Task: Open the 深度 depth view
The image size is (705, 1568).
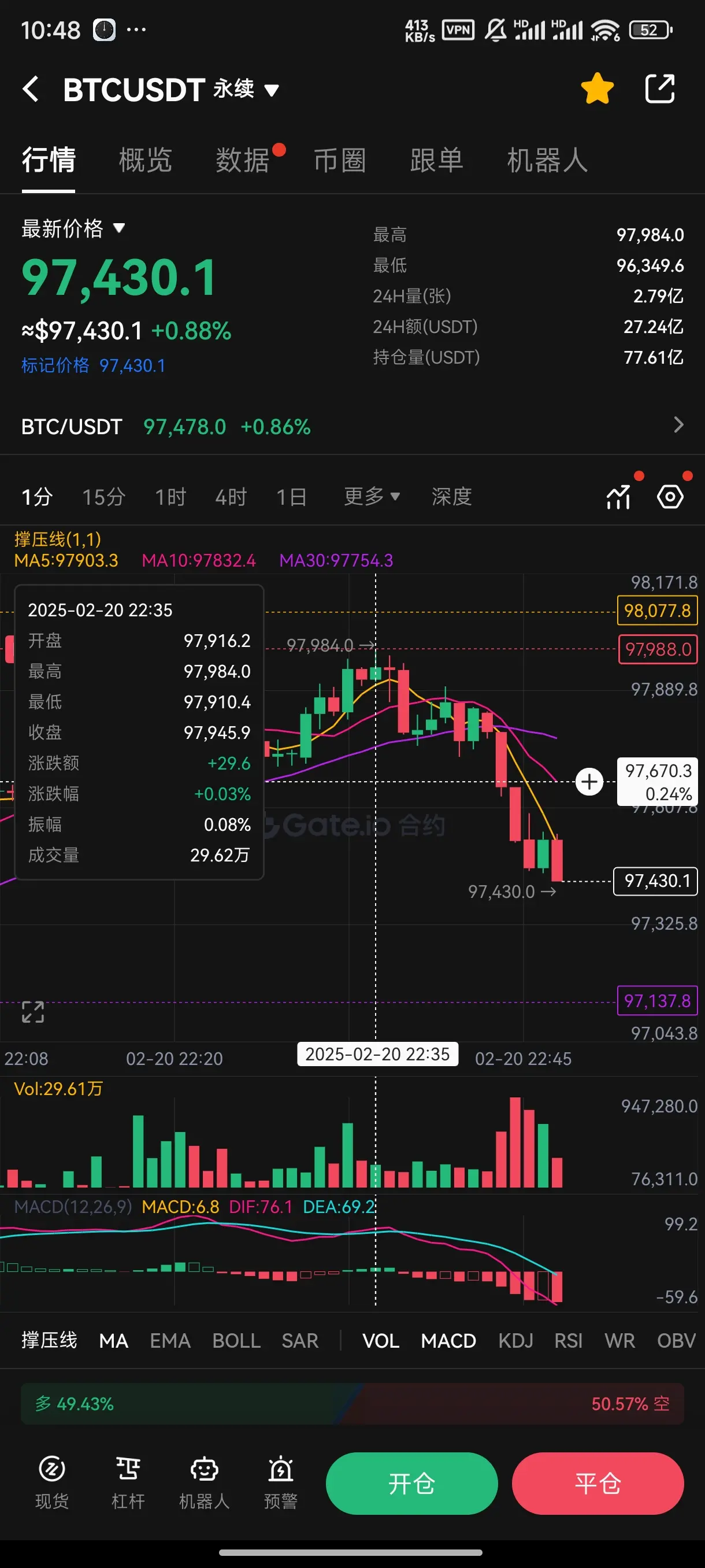Action: 452,497
